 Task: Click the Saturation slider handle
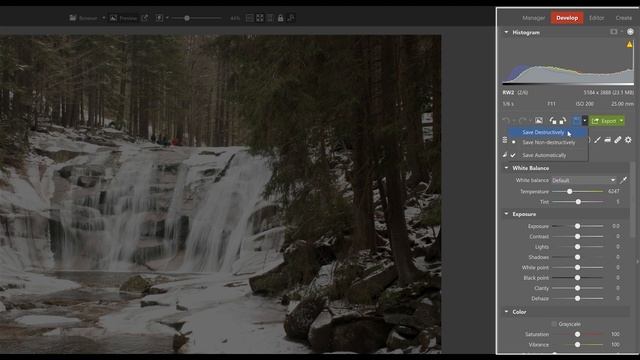(578, 334)
